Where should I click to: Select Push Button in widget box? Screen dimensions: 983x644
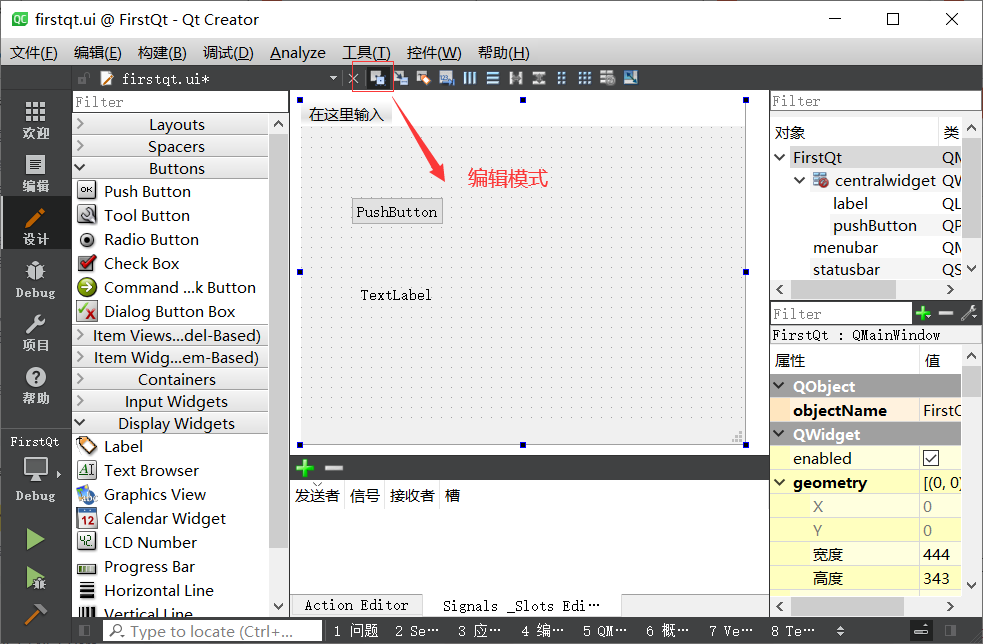(x=147, y=191)
